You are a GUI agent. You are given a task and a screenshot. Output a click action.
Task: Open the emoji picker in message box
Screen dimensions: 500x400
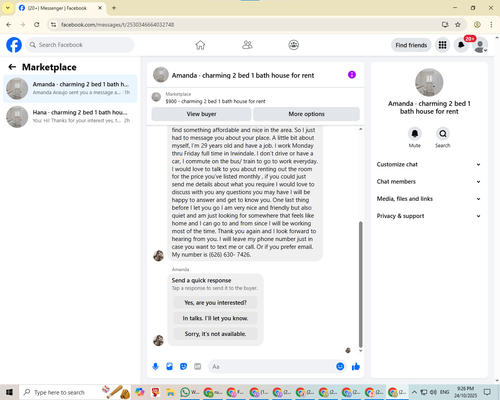[x=340, y=367]
